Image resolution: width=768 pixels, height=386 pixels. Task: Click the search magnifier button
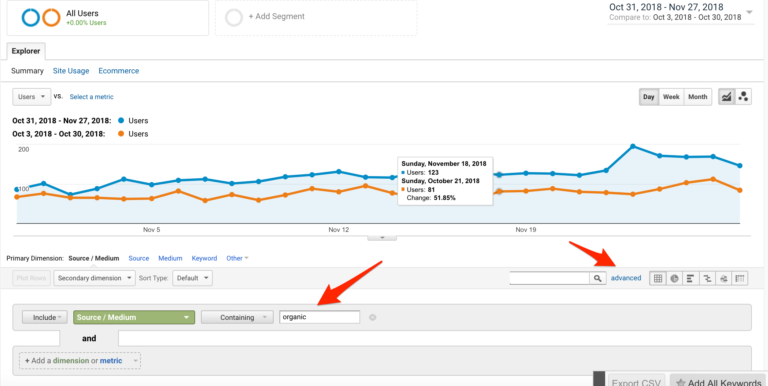pos(597,278)
